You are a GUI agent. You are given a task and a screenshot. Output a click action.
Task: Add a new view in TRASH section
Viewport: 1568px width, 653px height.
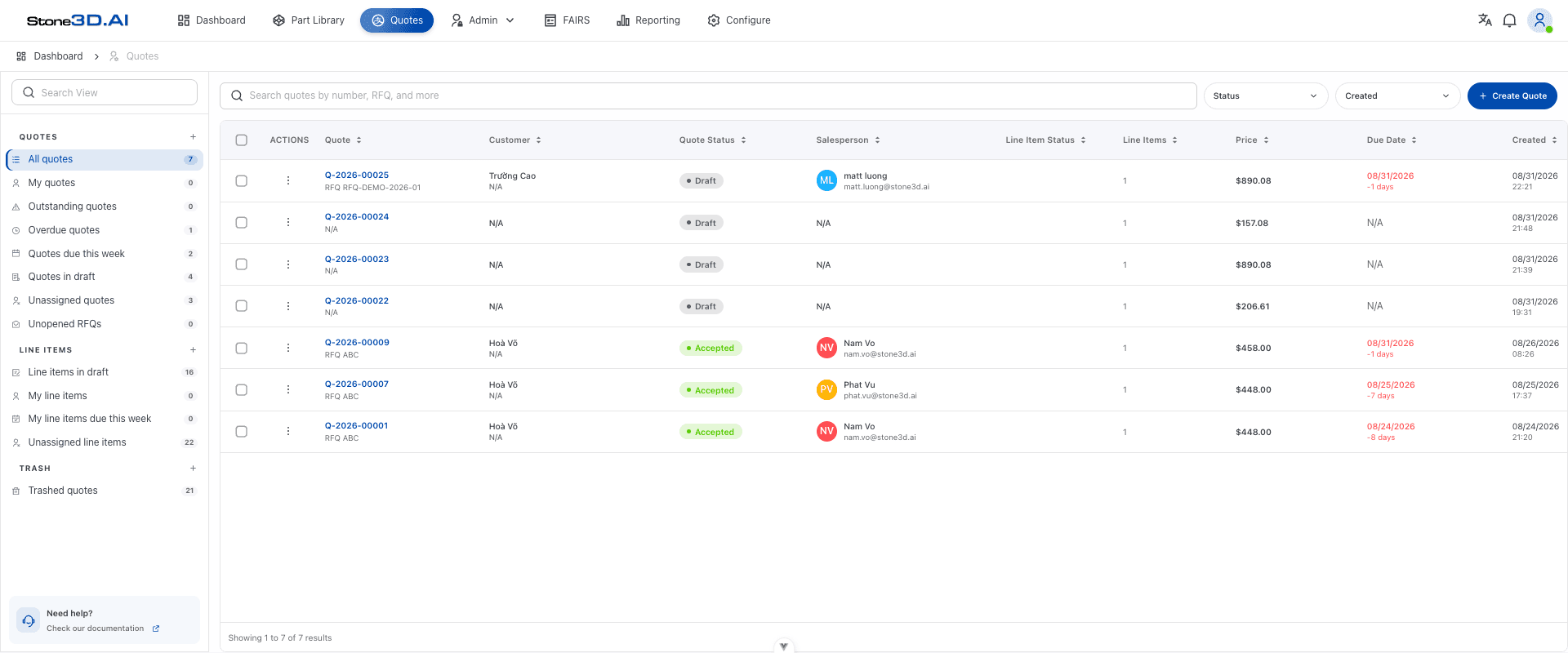pos(193,469)
